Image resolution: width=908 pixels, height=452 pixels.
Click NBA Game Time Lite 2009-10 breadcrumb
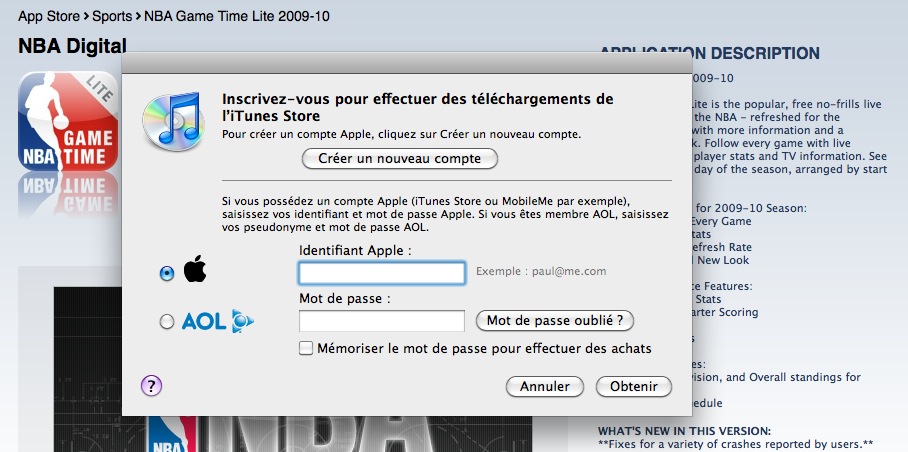coord(237,16)
